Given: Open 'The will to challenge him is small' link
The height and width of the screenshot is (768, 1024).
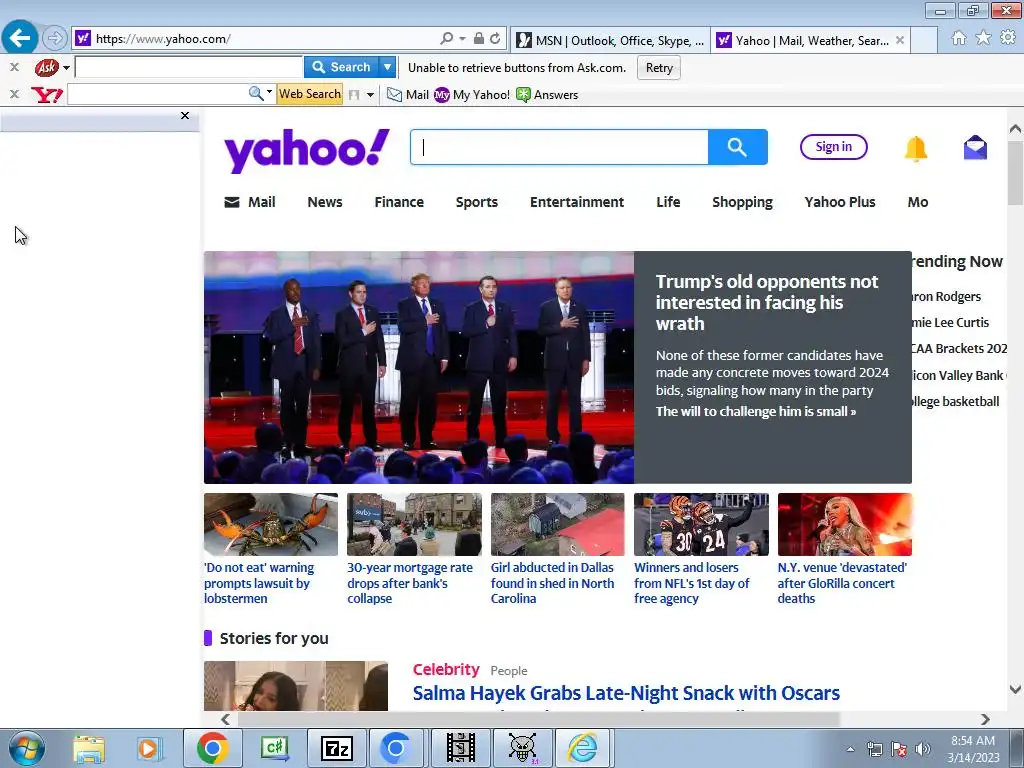Looking at the screenshot, I should (x=756, y=411).
